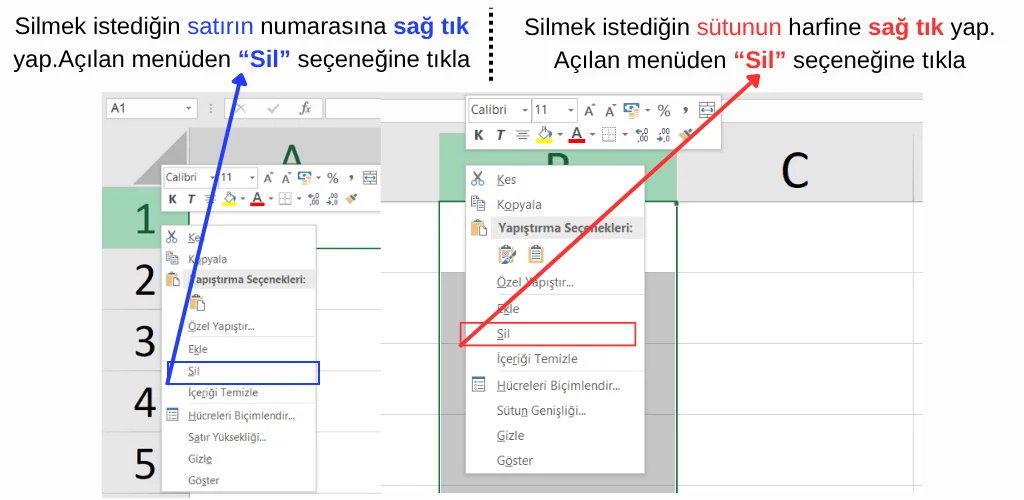Screen dimensions: 1024x500
Task: Expand accounting format arrow in right mini toolbar
Action: coord(648,110)
